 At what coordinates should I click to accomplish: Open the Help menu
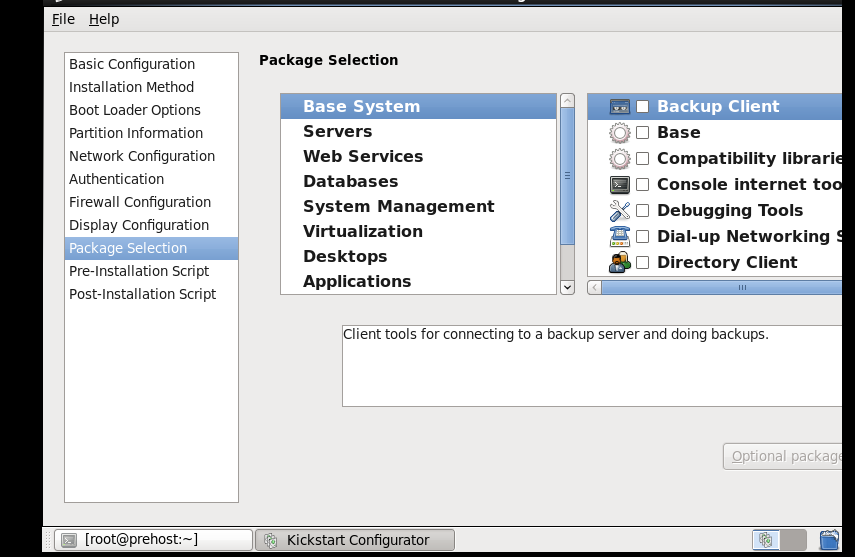104,19
